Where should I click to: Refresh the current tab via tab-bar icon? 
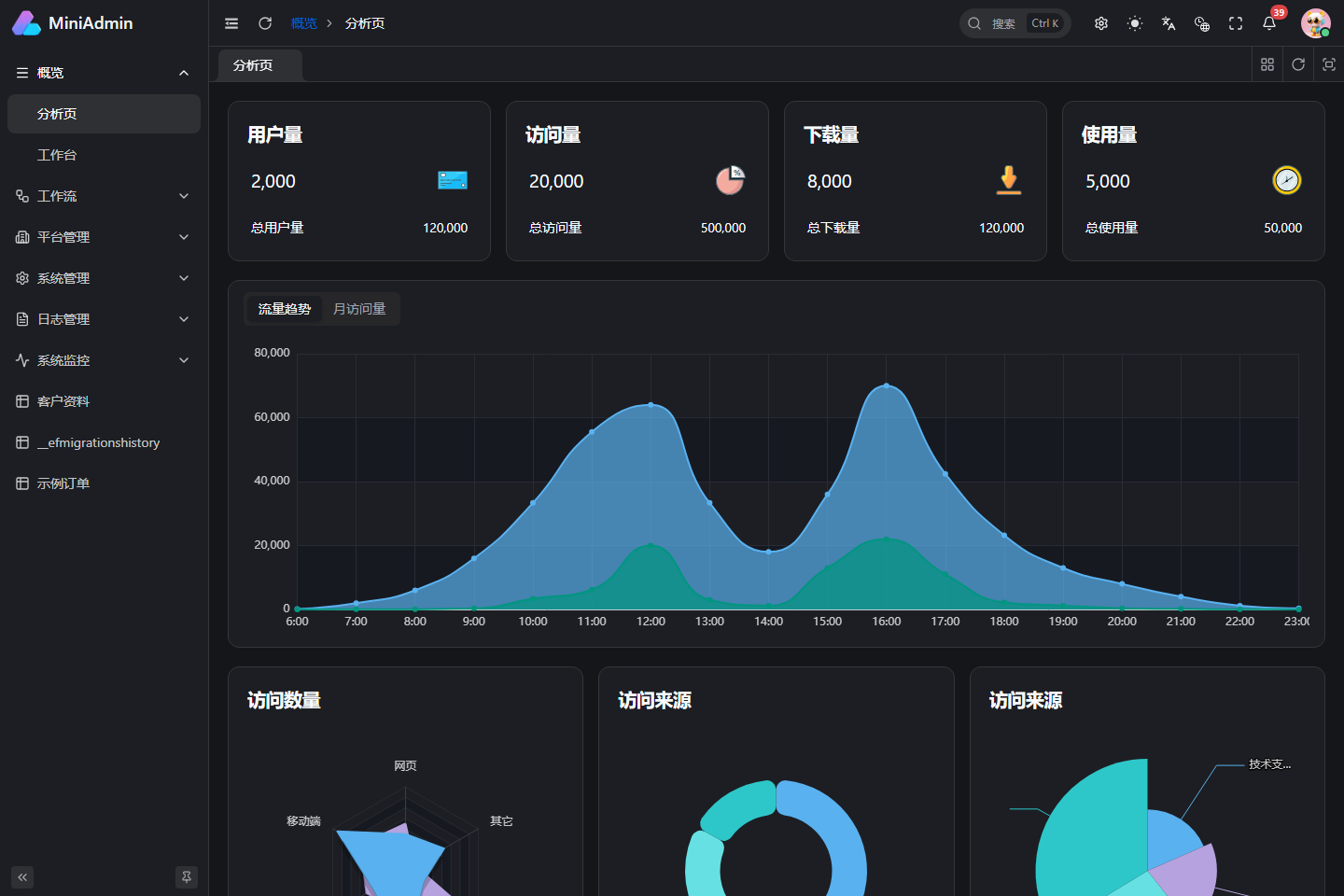point(1298,64)
